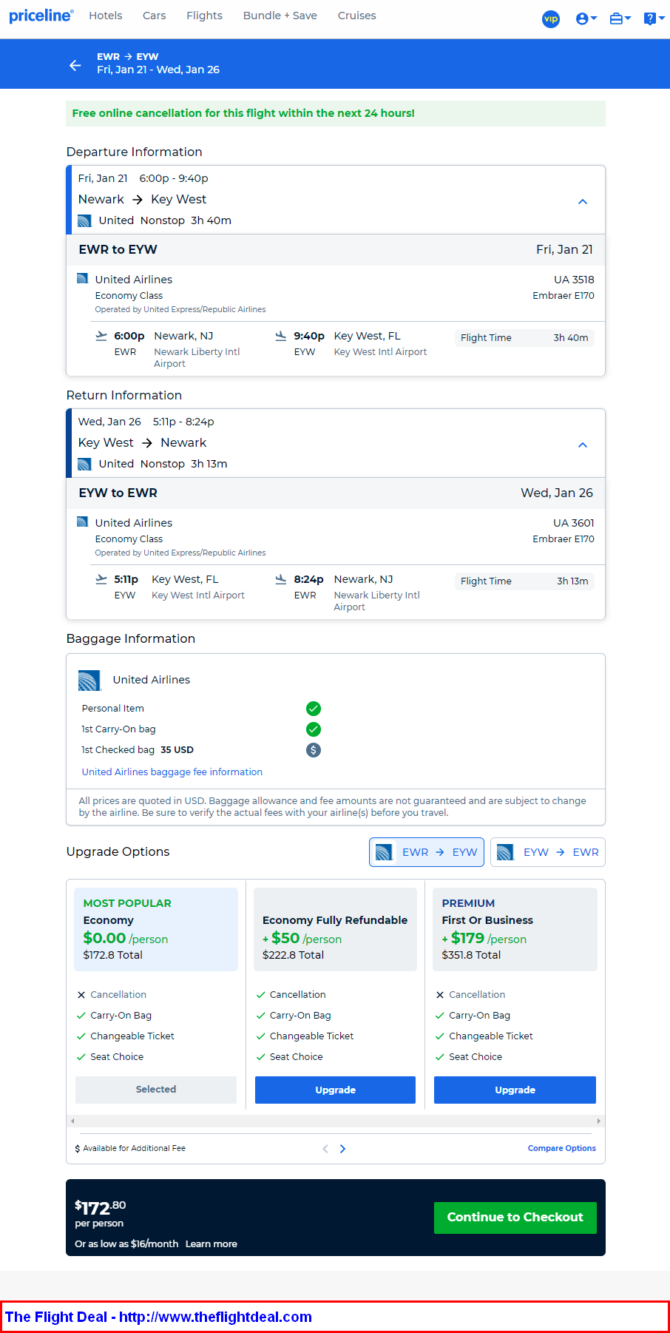
Task: Select the EWR → EYW upgrade toggle
Action: click(x=426, y=852)
